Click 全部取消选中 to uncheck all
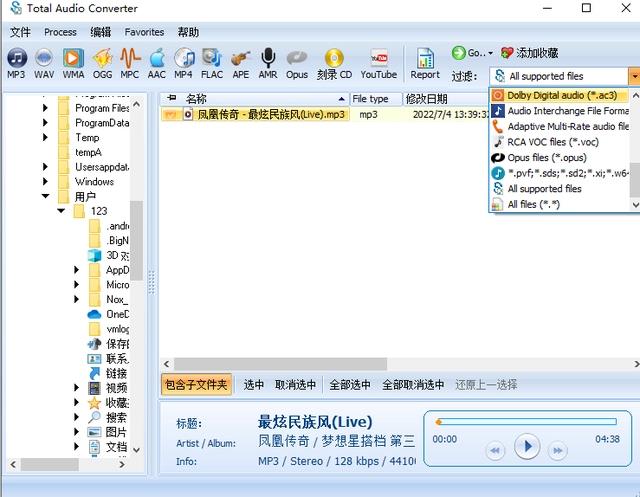The height and width of the screenshot is (497, 640). tap(413, 384)
